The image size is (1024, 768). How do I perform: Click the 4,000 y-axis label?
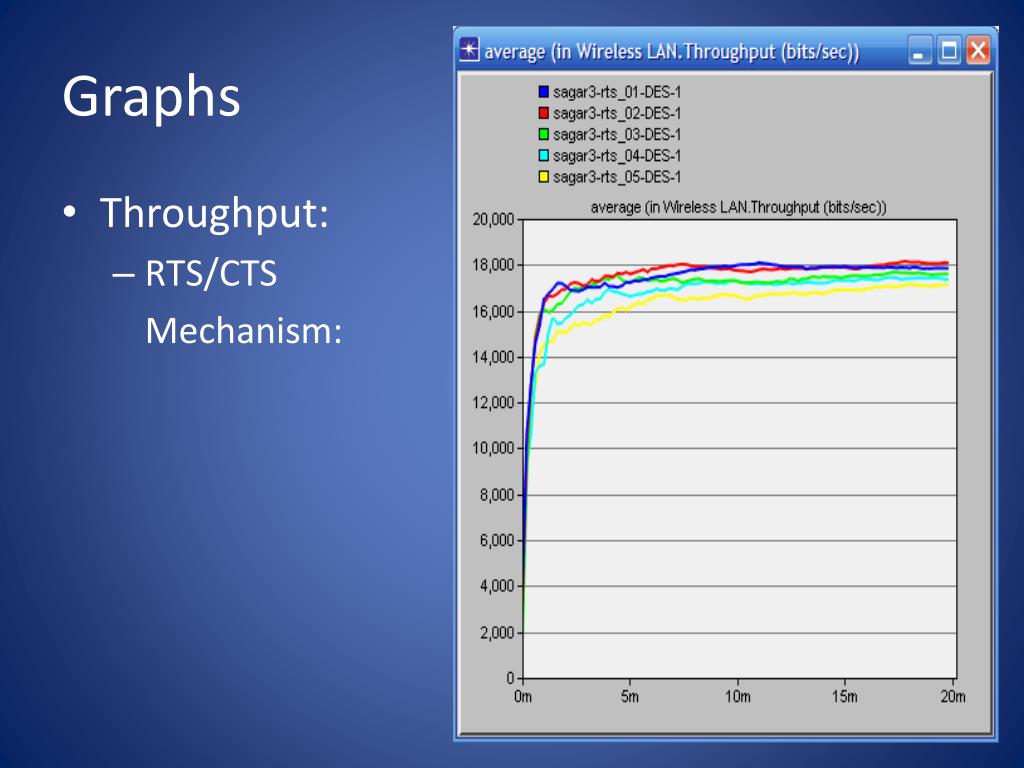pyautogui.click(x=497, y=586)
